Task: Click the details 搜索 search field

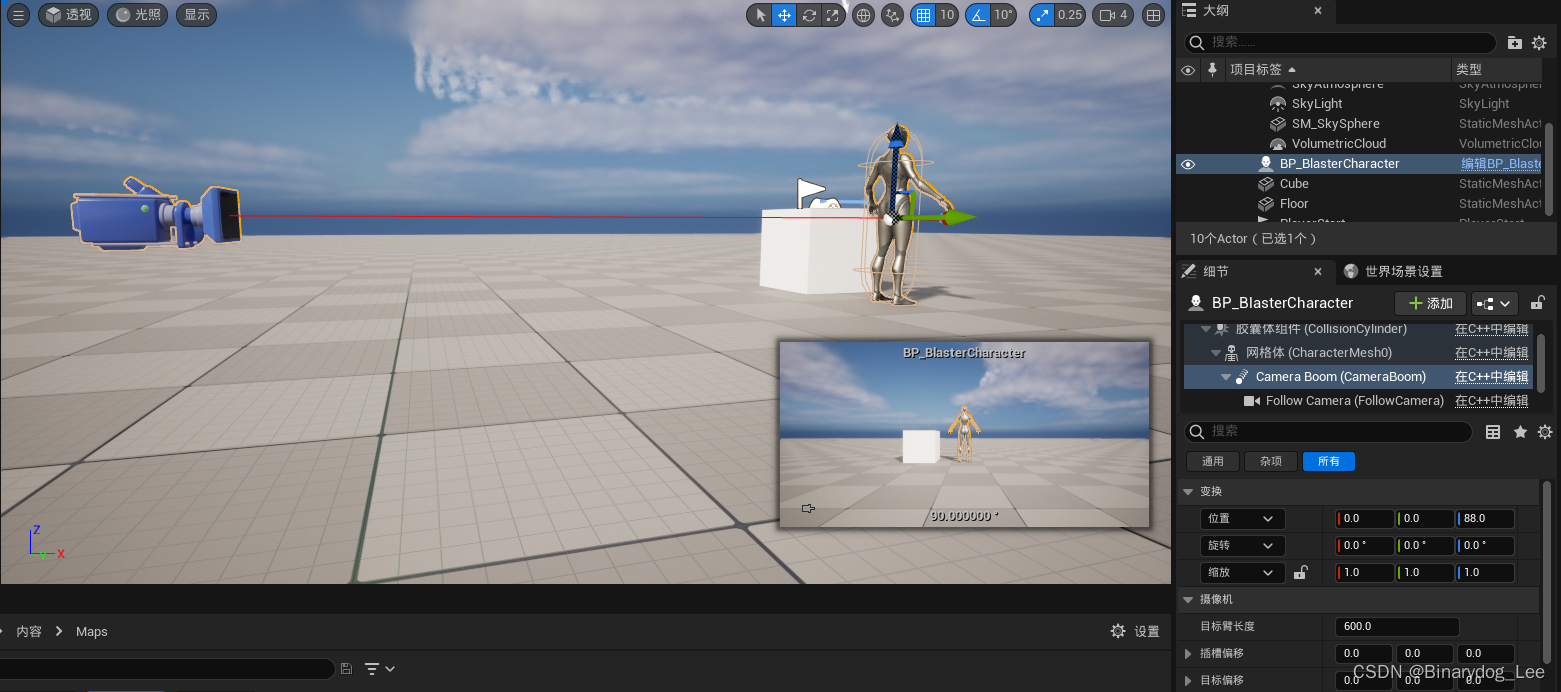Action: (x=1328, y=431)
